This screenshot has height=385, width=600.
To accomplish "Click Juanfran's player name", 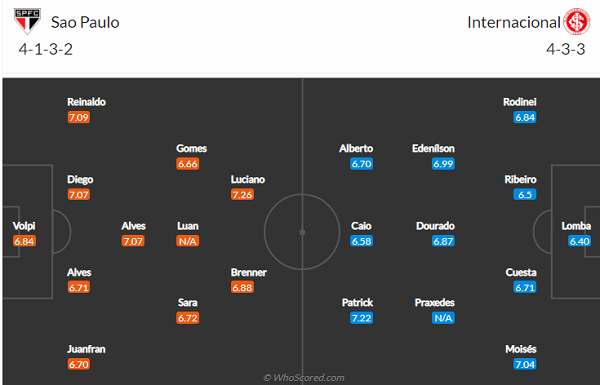I will pos(86,349).
